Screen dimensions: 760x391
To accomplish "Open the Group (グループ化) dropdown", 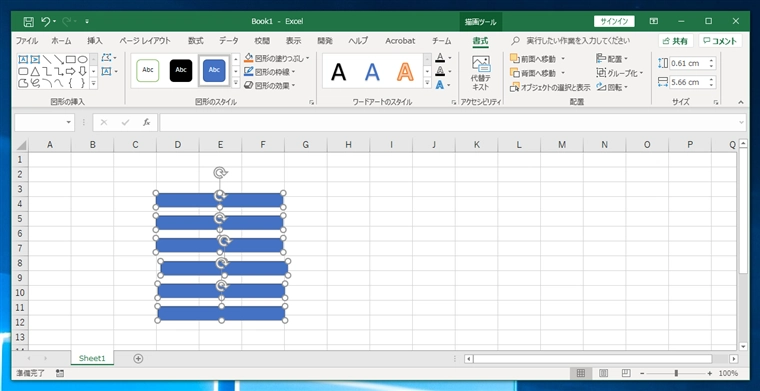I will click(619, 73).
